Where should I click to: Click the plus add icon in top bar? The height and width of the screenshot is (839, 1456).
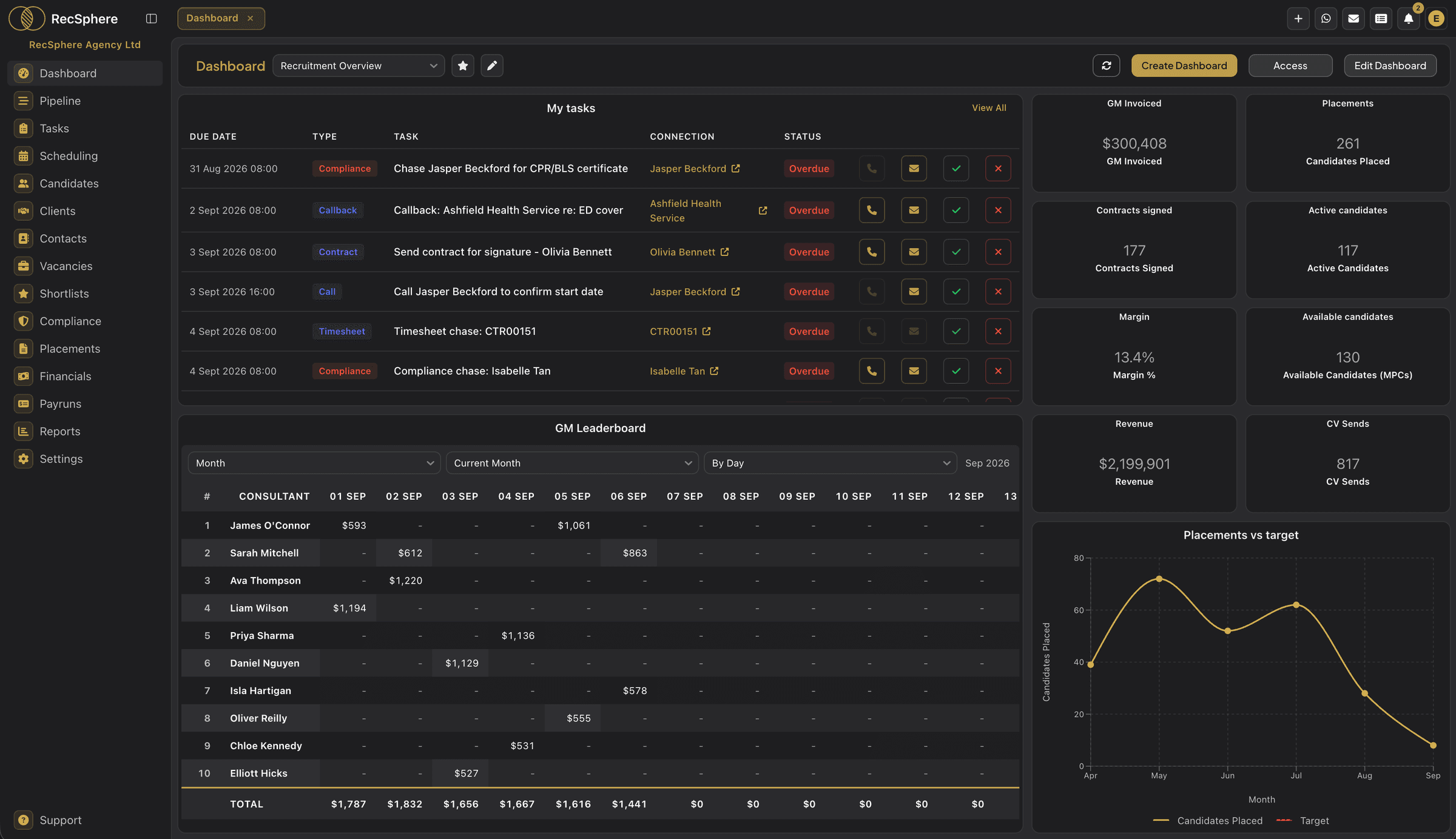[1298, 18]
